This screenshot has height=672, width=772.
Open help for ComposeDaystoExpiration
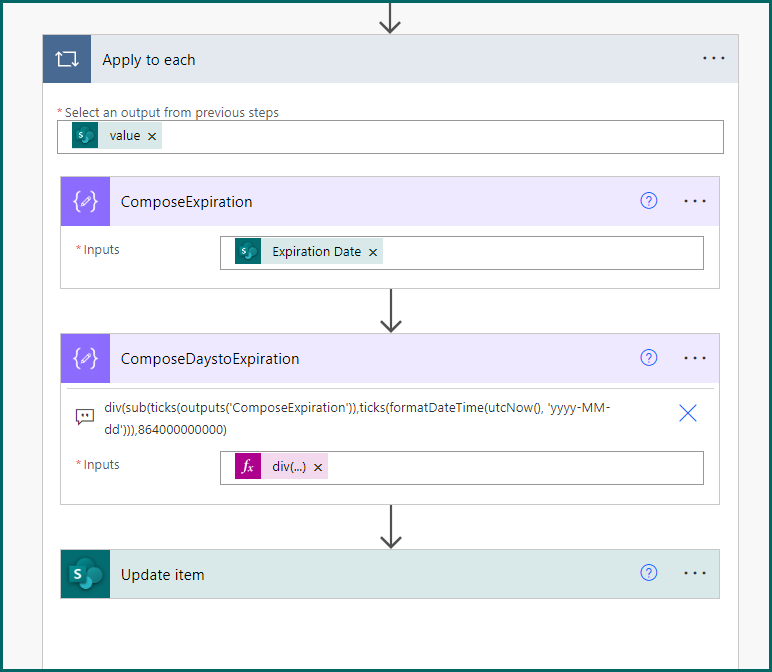(648, 357)
